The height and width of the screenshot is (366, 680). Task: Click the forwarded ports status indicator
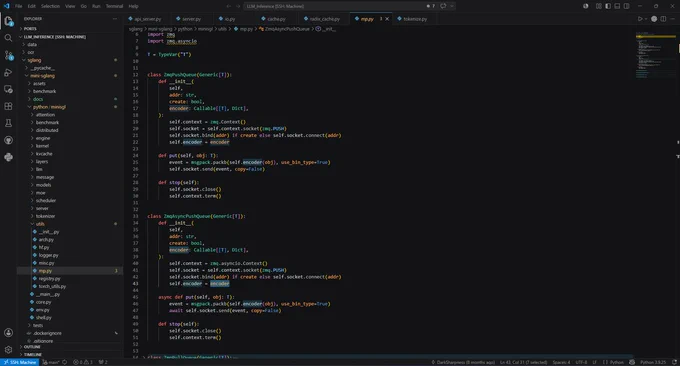point(103,362)
